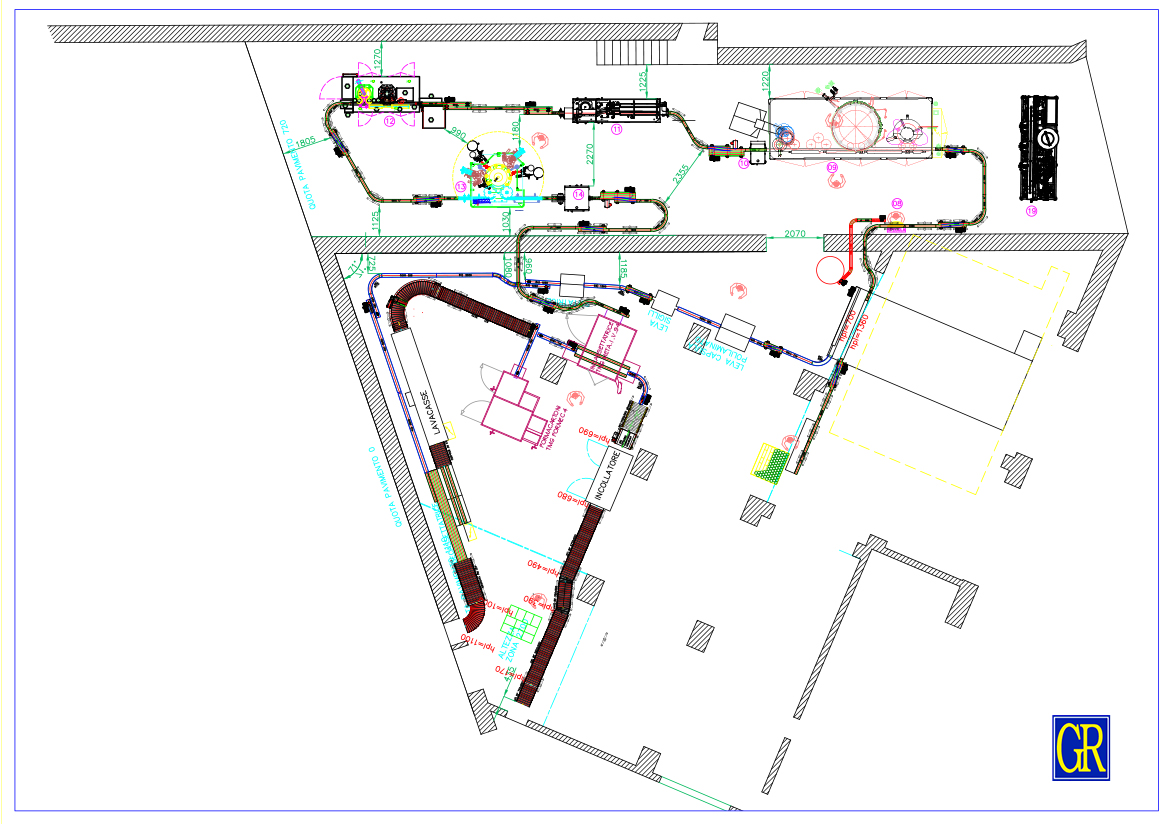Select the green grid ALTEZZA ZONA block

click(x=523, y=624)
